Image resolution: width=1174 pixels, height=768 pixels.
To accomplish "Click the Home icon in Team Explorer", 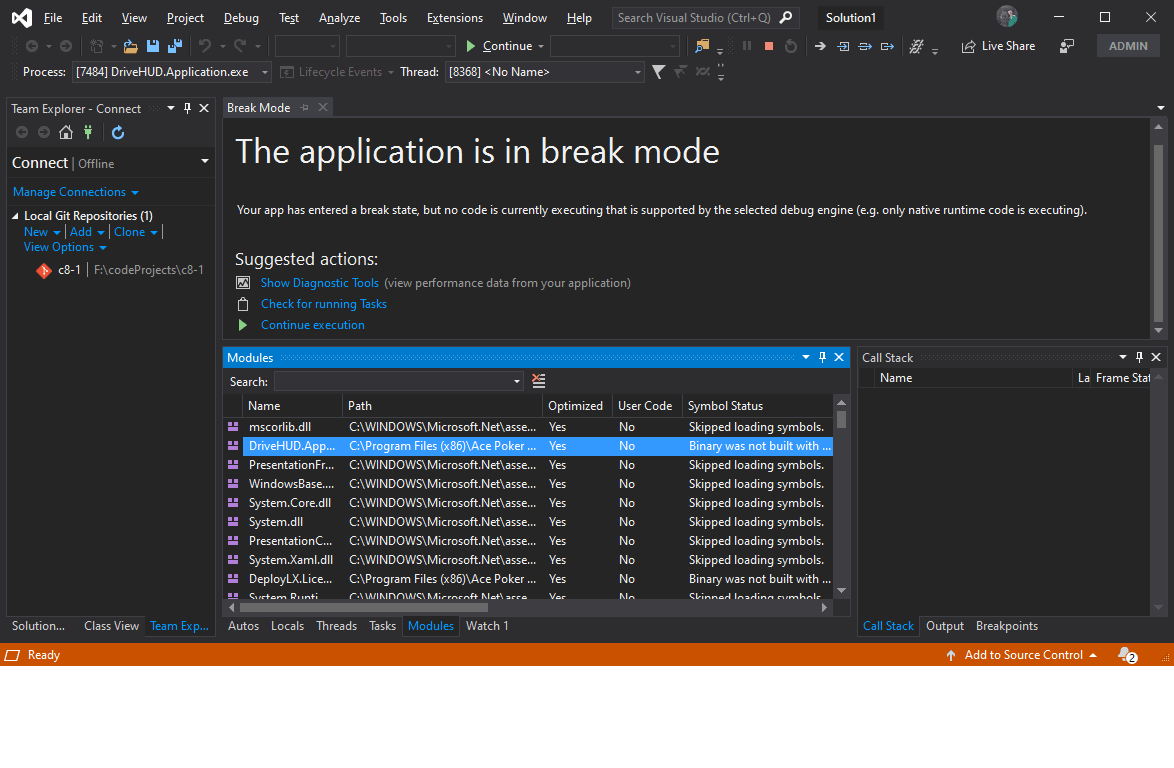I will point(65,132).
